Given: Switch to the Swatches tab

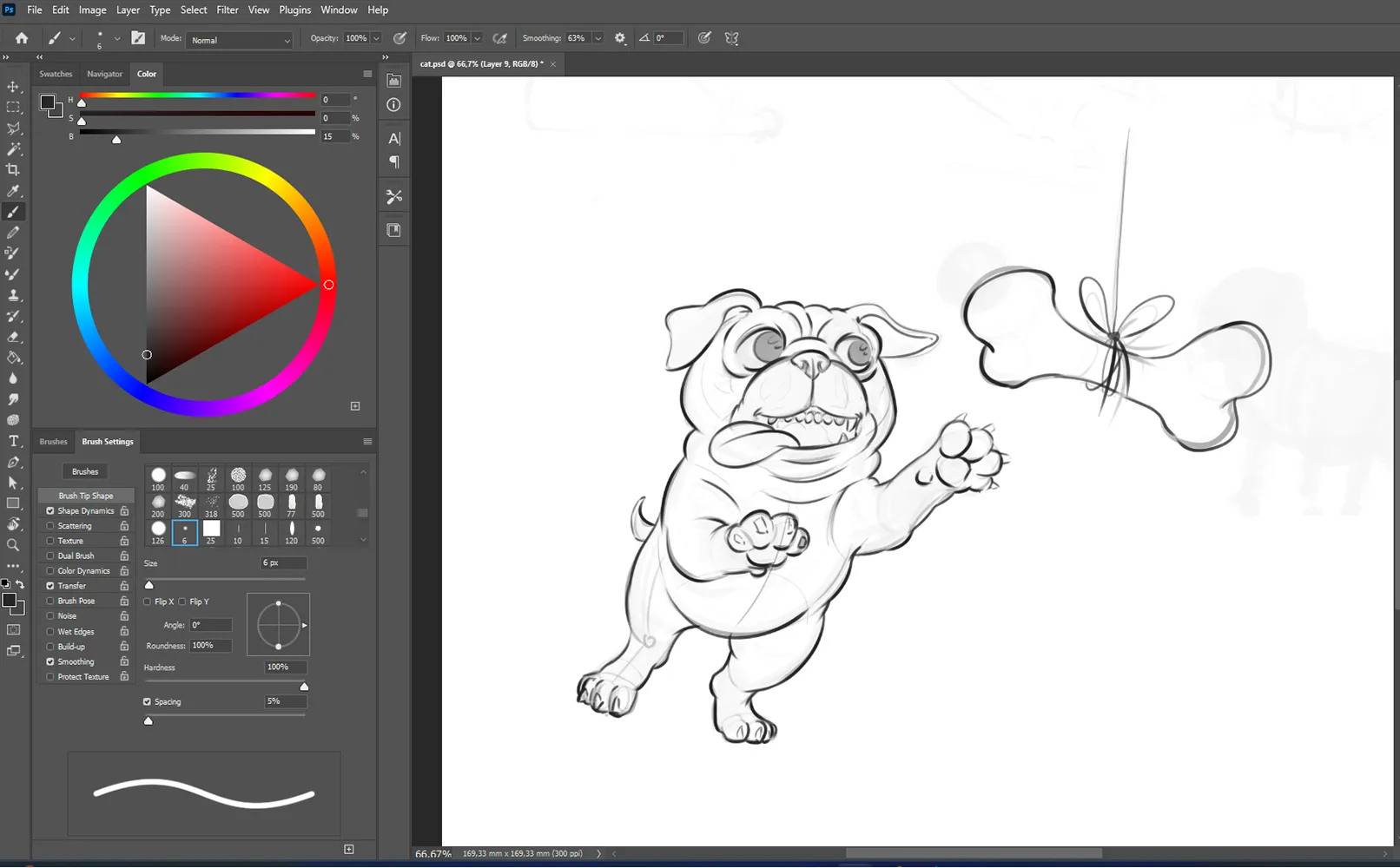Looking at the screenshot, I should (56, 74).
